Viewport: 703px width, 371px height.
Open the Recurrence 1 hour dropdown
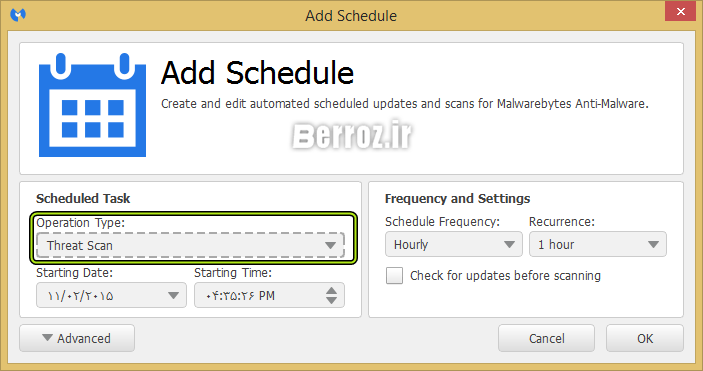pos(598,244)
